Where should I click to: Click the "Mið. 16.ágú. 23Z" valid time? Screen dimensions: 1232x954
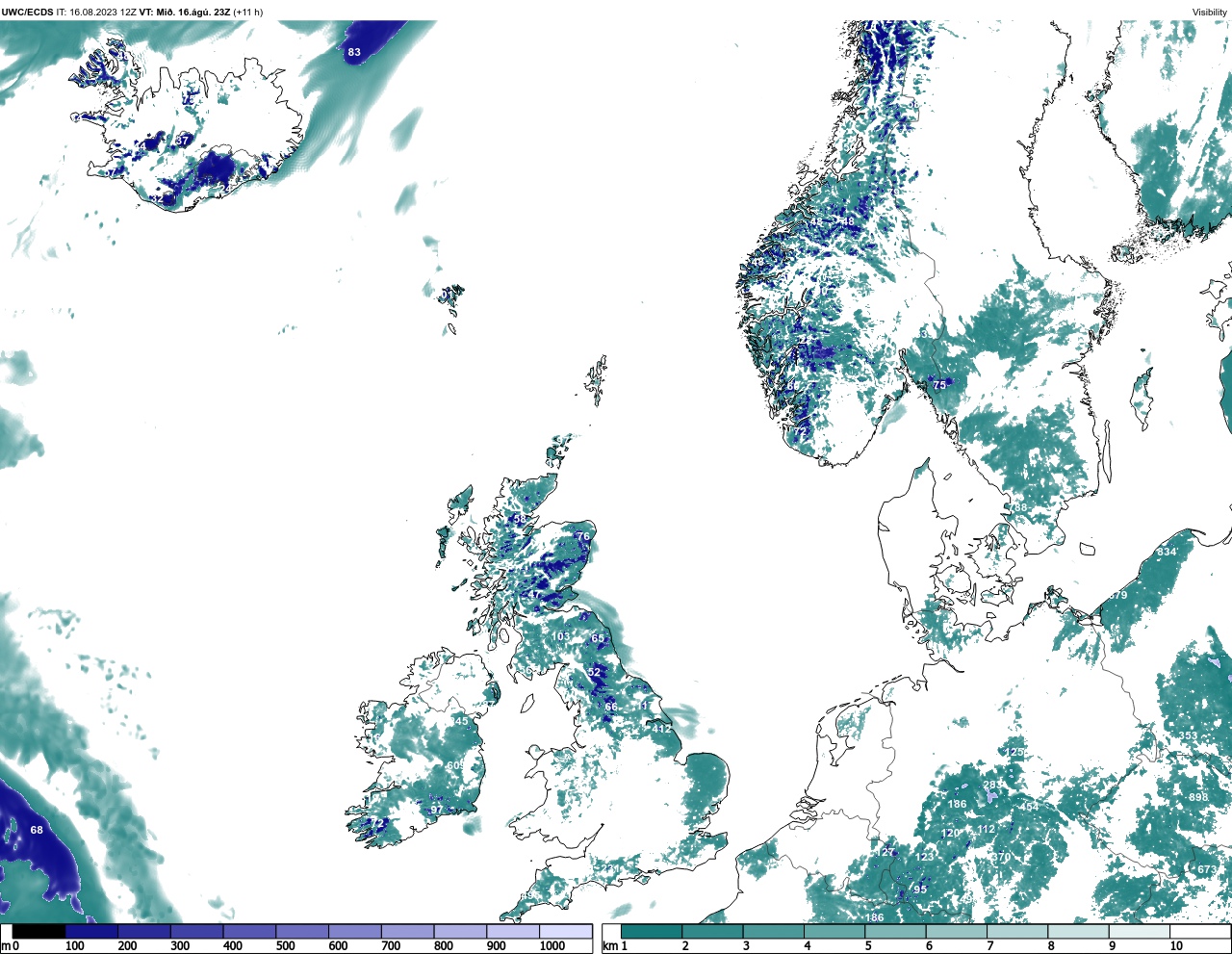192,13
